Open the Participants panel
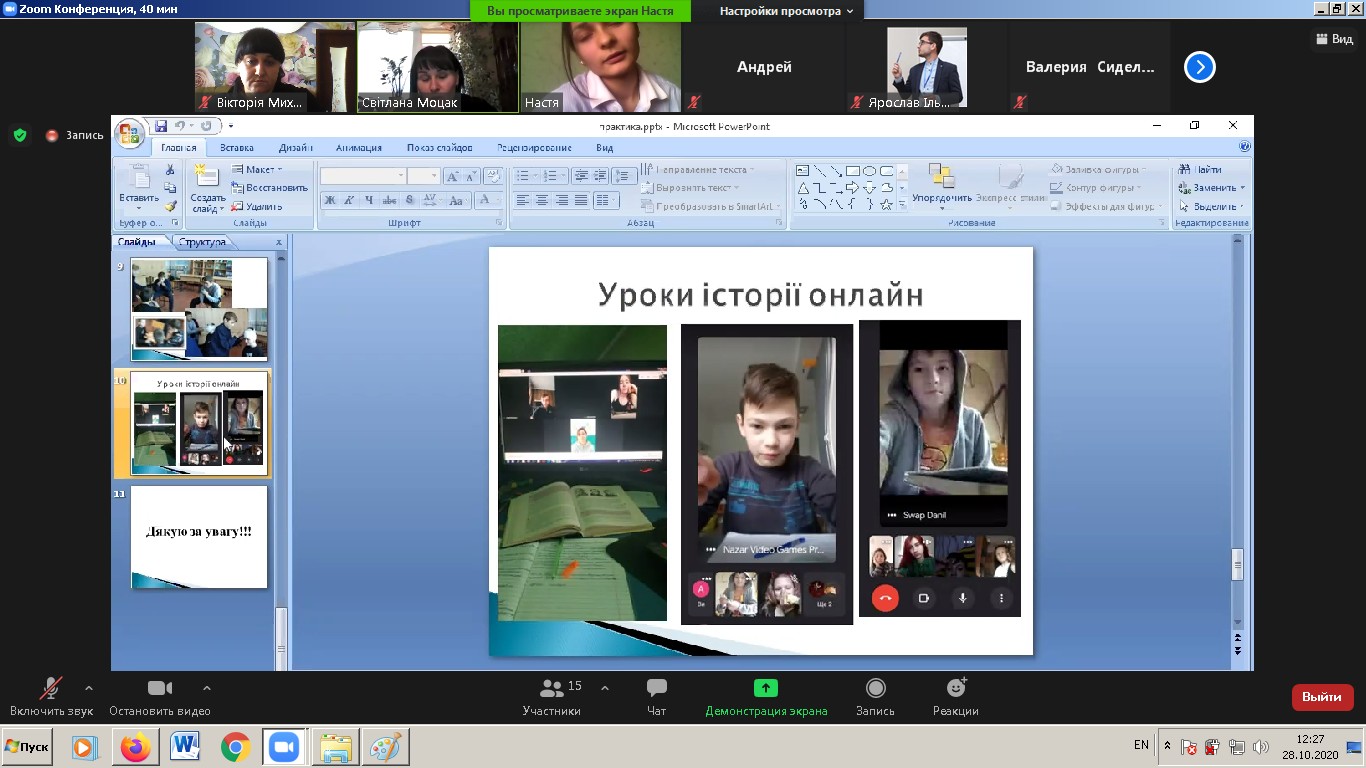The height and width of the screenshot is (768, 1366). [x=551, y=689]
